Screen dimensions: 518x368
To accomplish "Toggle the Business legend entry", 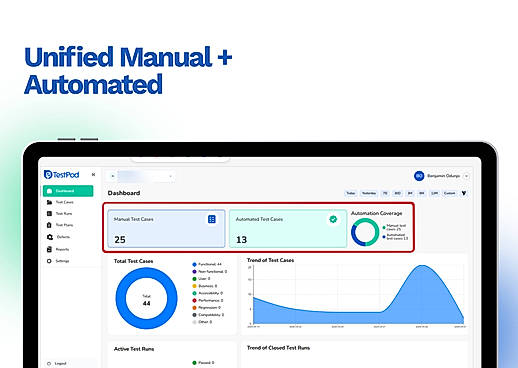I will (204, 286).
